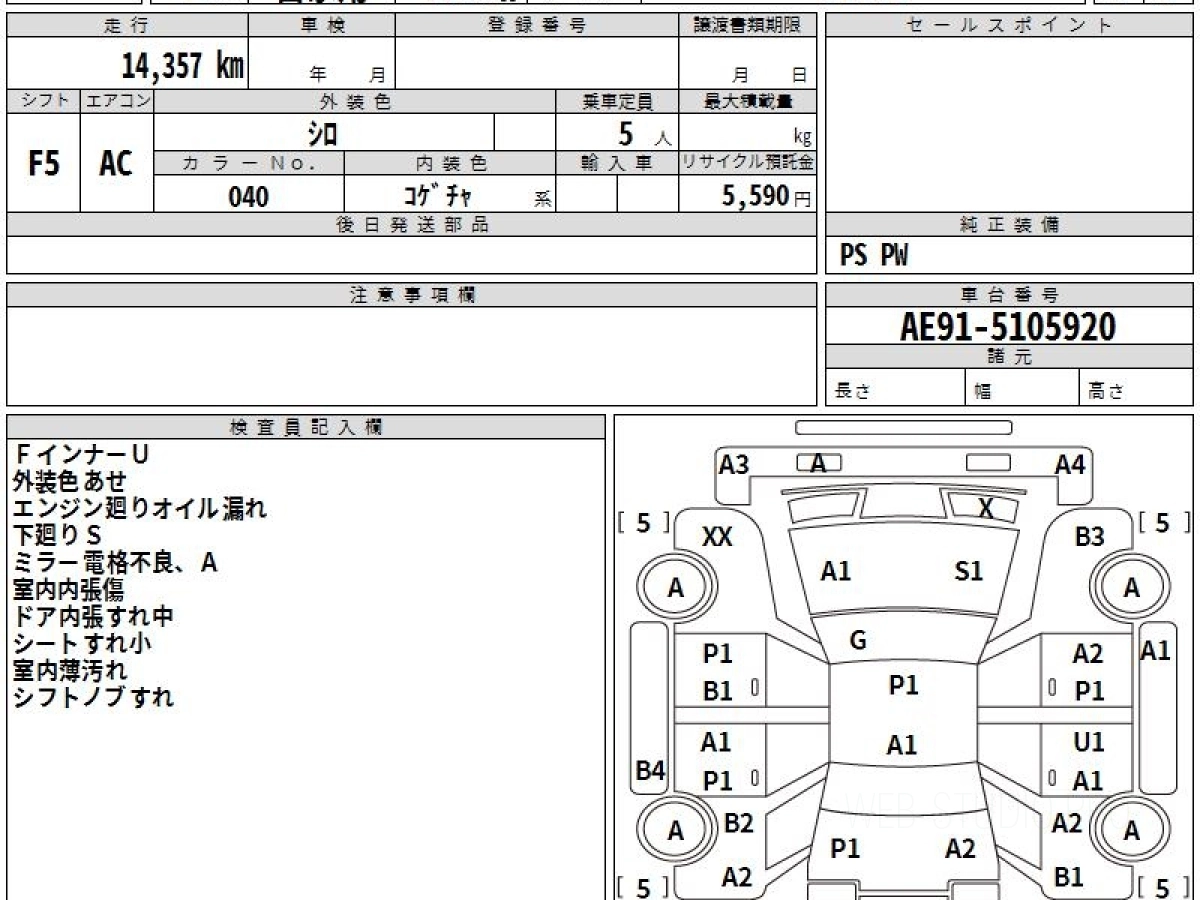Select the 室内薄汚れ note
The width and height of the screenshot is (1200, 900).
[x=70, y=670]
